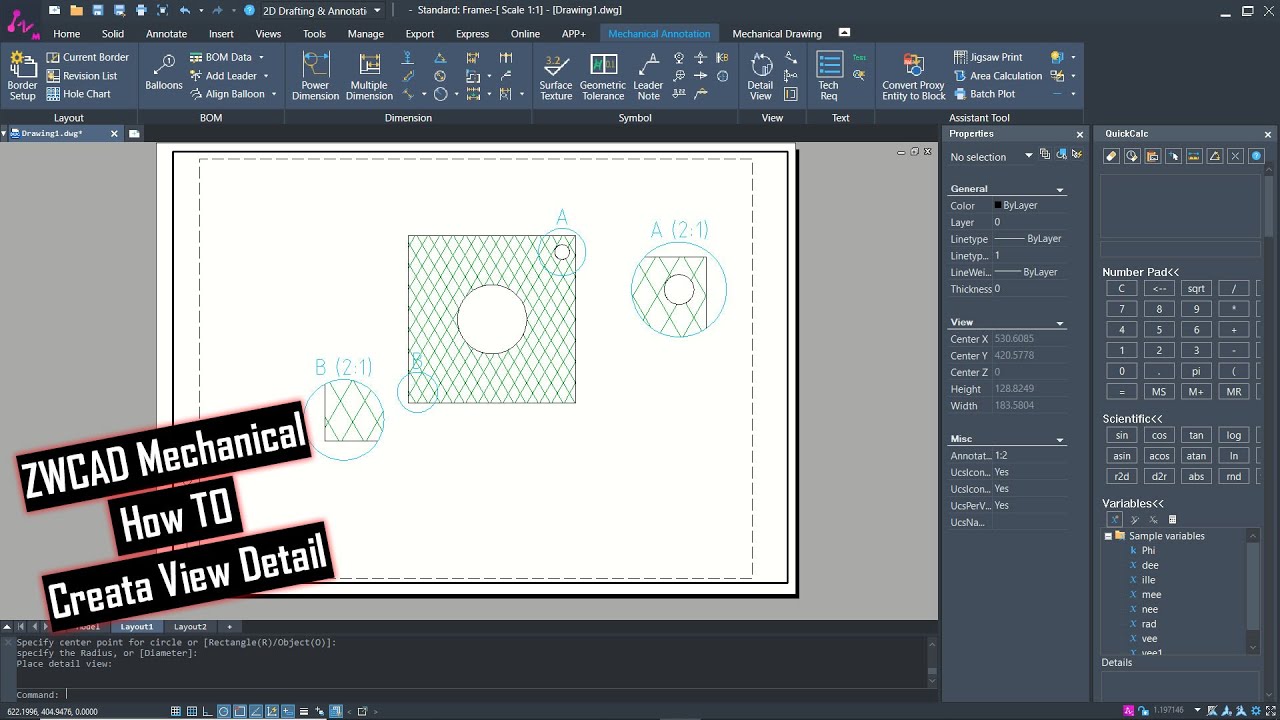Collapse the View section in Properties
1280x720 pixels.
(x=1060, y=323)
